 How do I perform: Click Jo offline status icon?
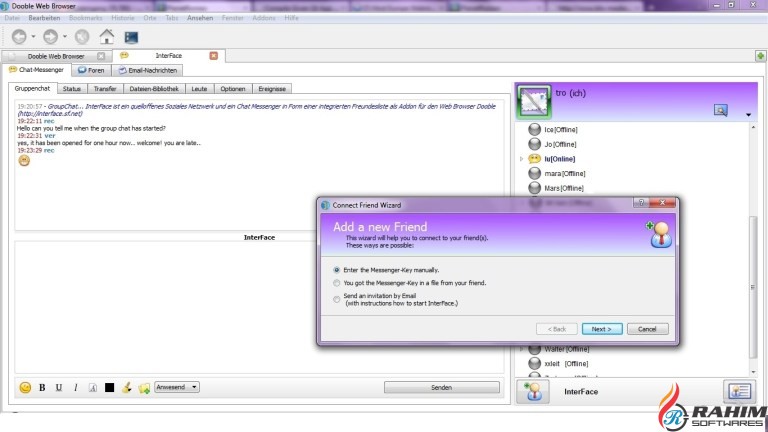pyautogui.click(x=534, y=144)
